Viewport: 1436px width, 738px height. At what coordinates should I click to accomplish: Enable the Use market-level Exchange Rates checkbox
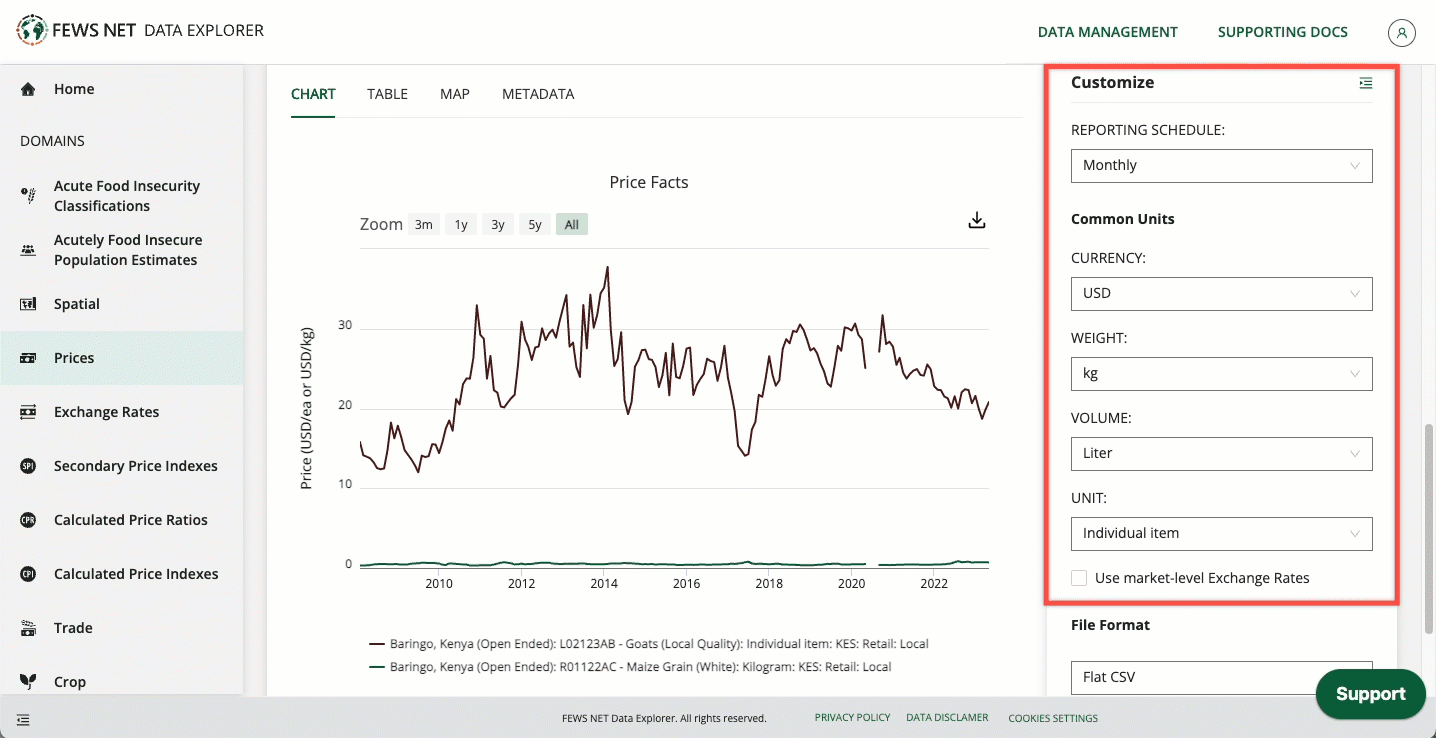pos(1078,578)
